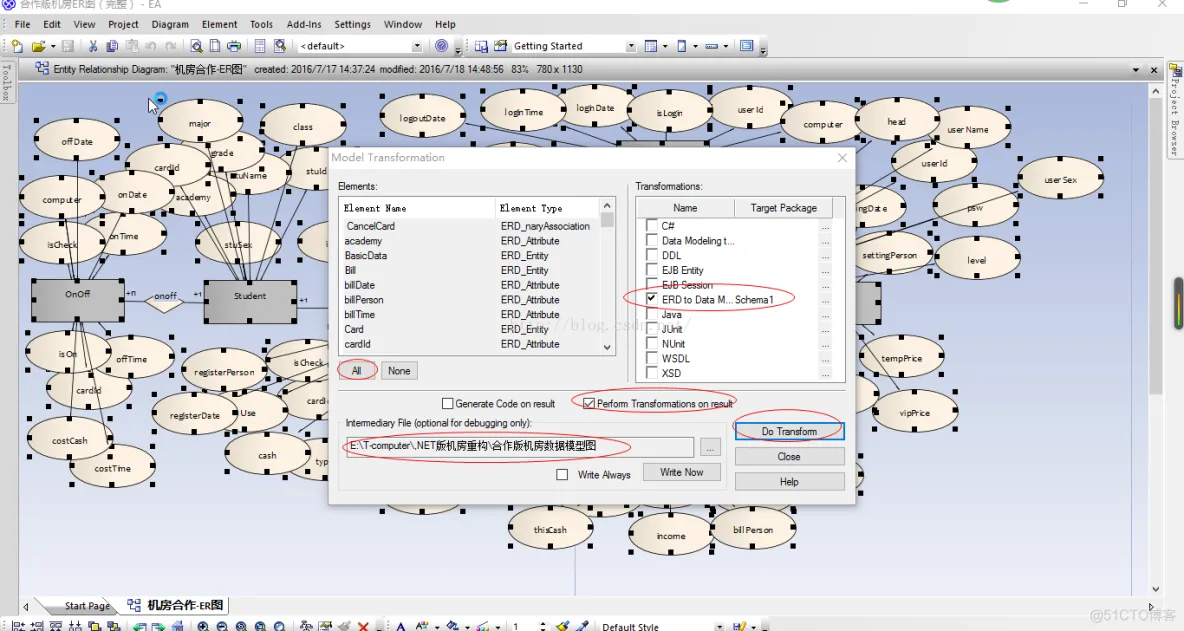Close the Model Transformation dialog with X

click(842, 158)
